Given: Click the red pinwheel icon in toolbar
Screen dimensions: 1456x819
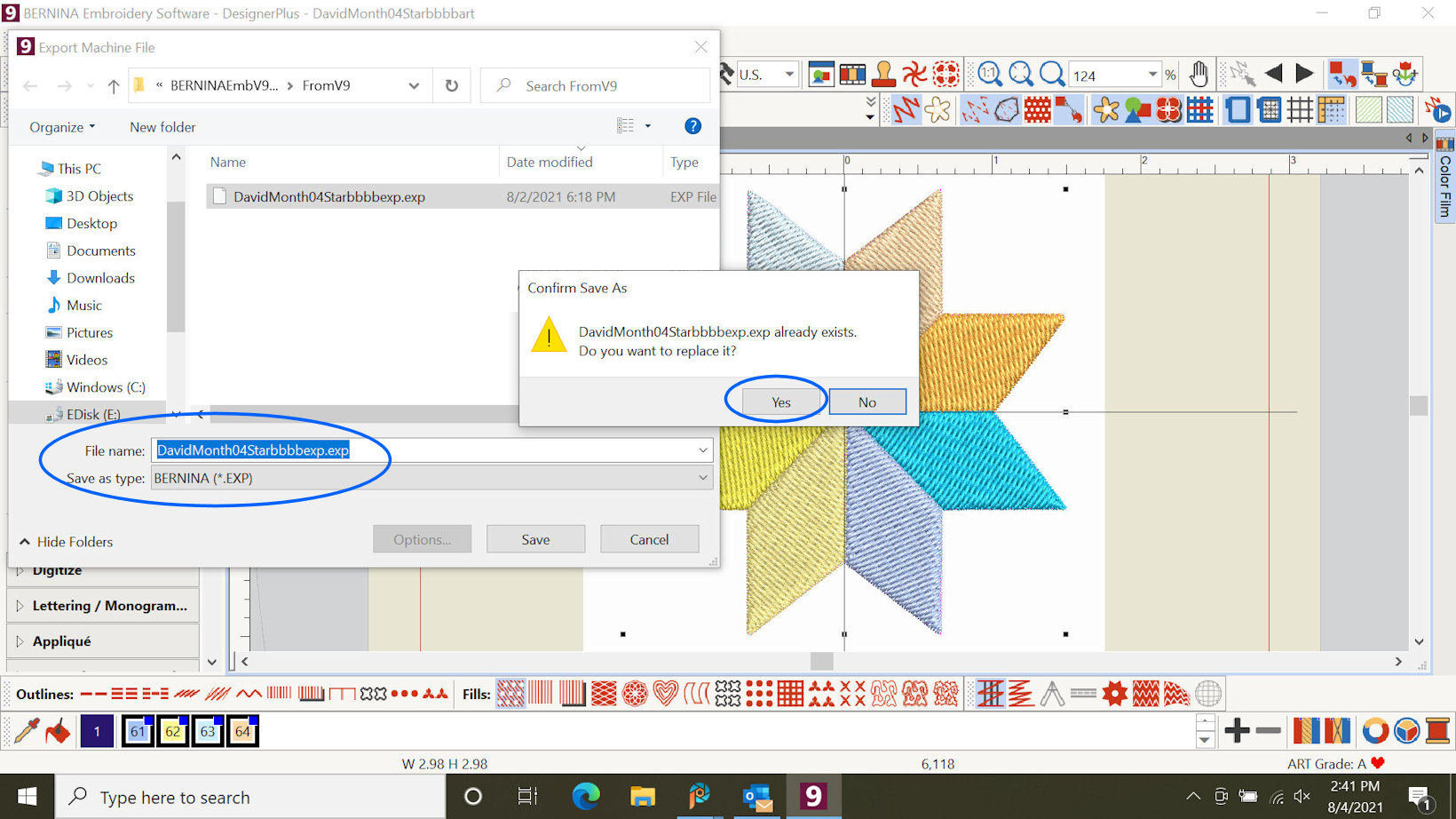Looking at the screenshot, I should tap(914, 75).
